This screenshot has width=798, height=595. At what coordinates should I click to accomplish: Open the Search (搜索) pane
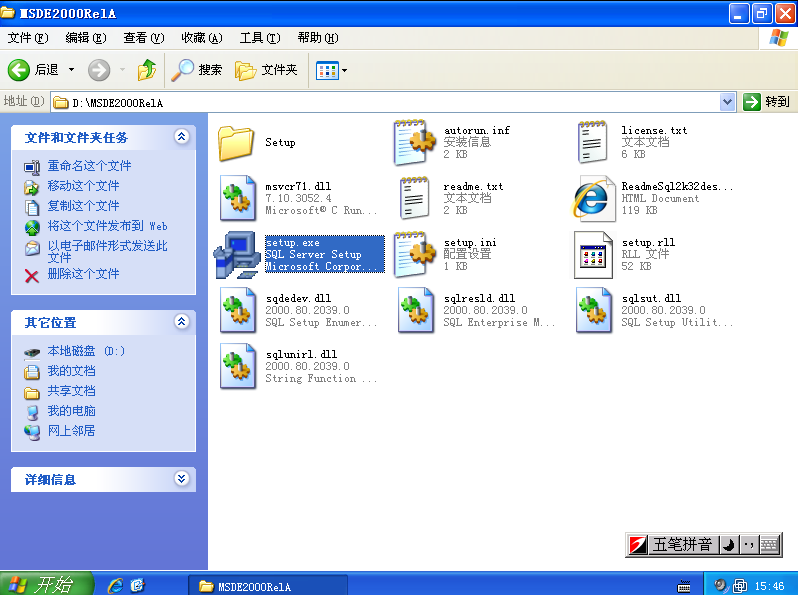pos(197,70)
